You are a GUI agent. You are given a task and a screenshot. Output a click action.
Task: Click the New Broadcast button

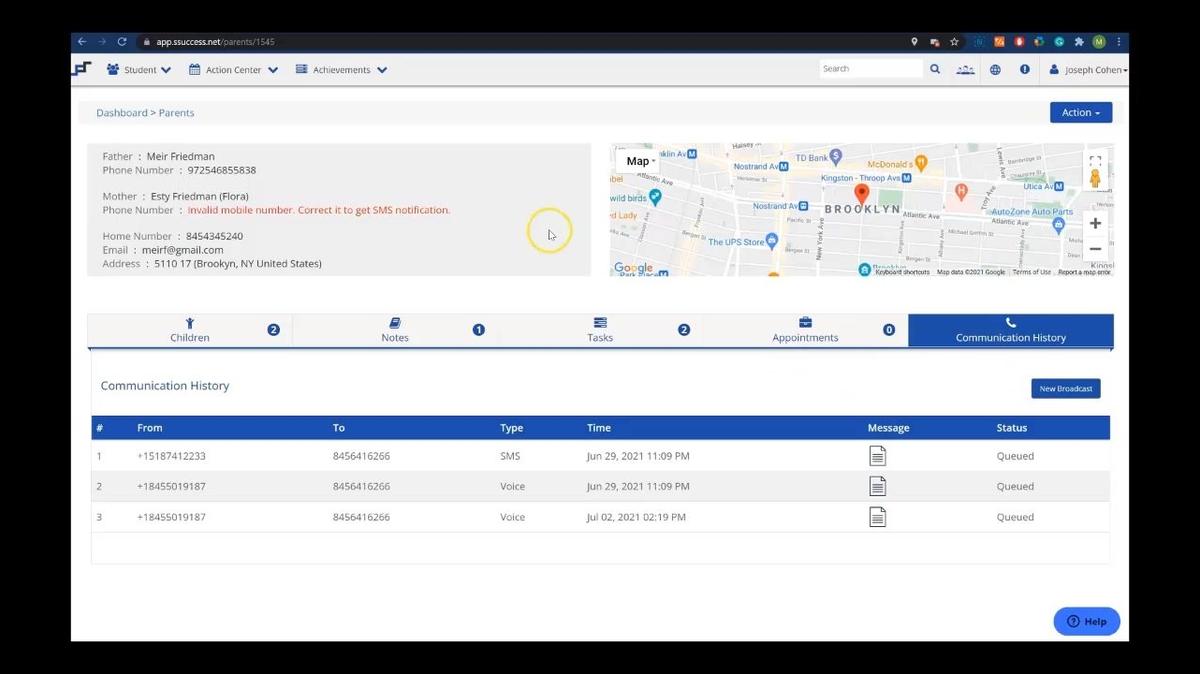1065,388
